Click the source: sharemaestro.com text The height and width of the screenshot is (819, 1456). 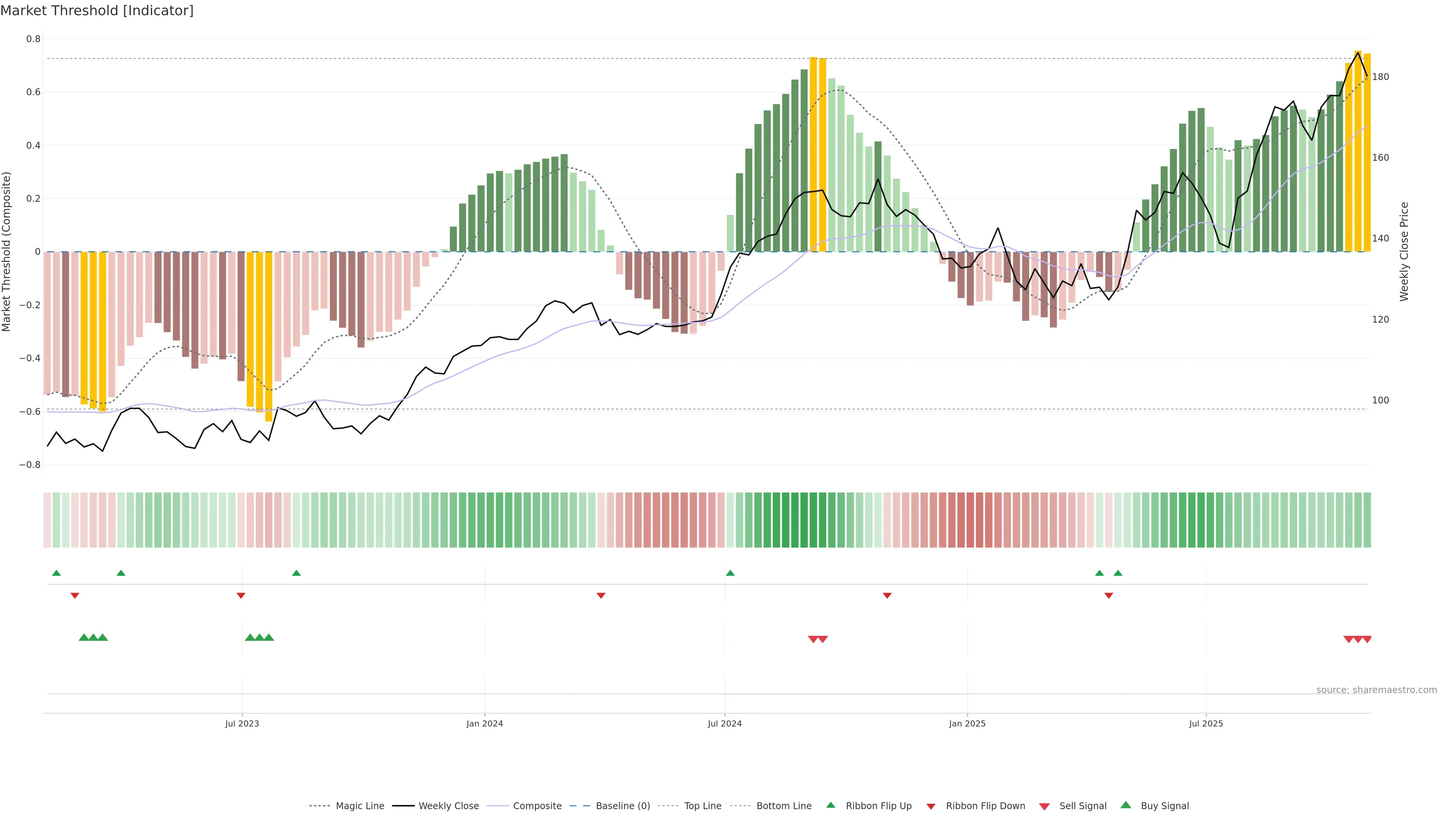tap(1376, 690)
